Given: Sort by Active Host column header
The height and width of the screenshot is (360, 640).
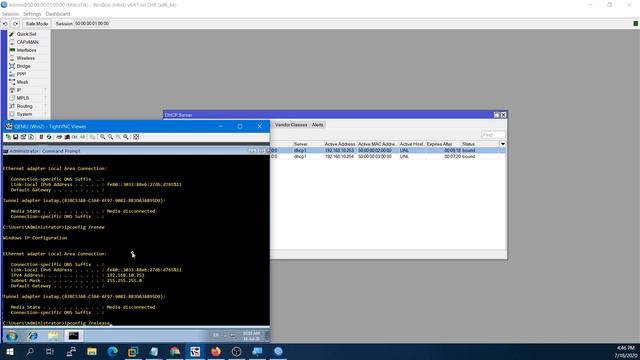Looking at the screenshot, I should [x=412, y=144].
